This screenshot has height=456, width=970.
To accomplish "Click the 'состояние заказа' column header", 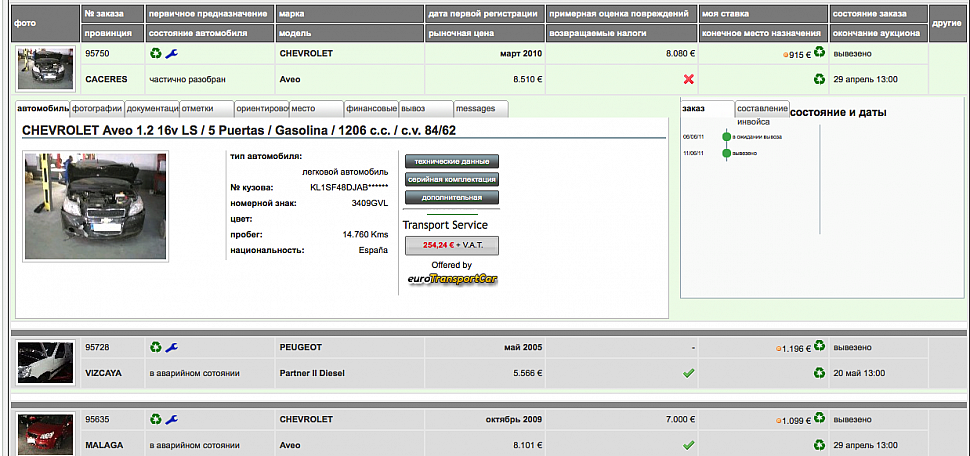I will pos(878,14).
